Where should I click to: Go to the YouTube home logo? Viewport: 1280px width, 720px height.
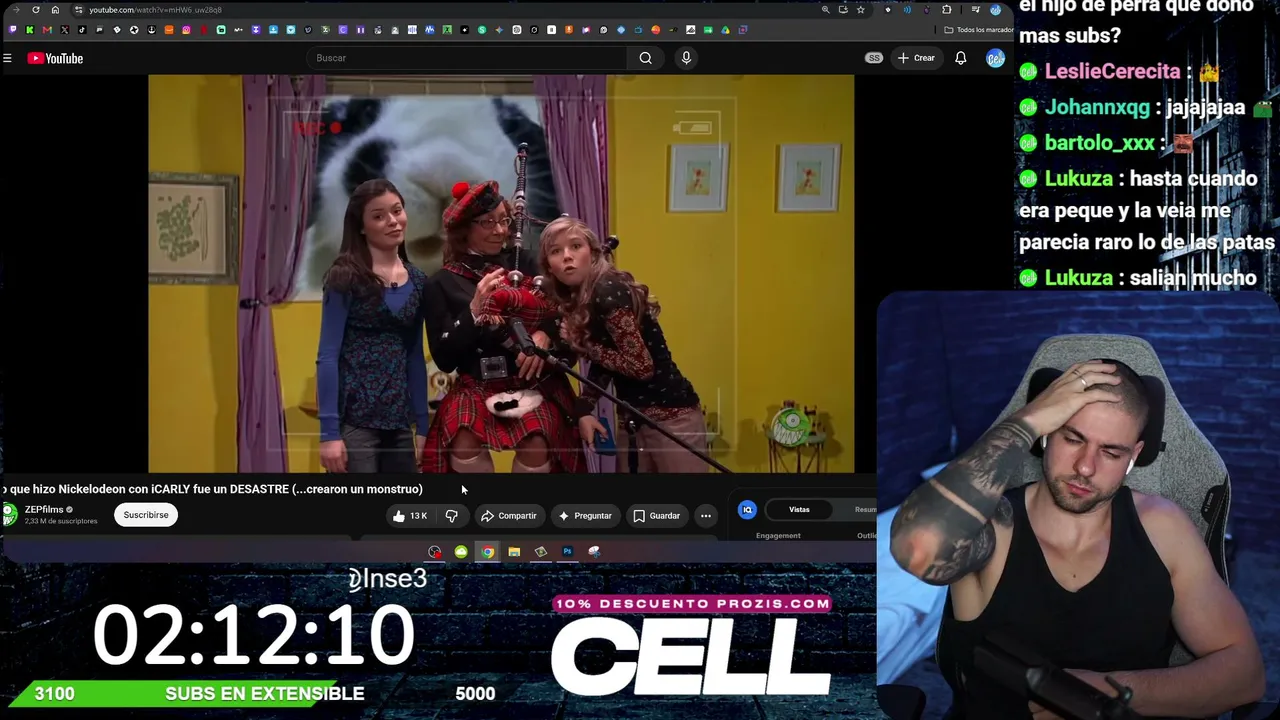[55, 58]
